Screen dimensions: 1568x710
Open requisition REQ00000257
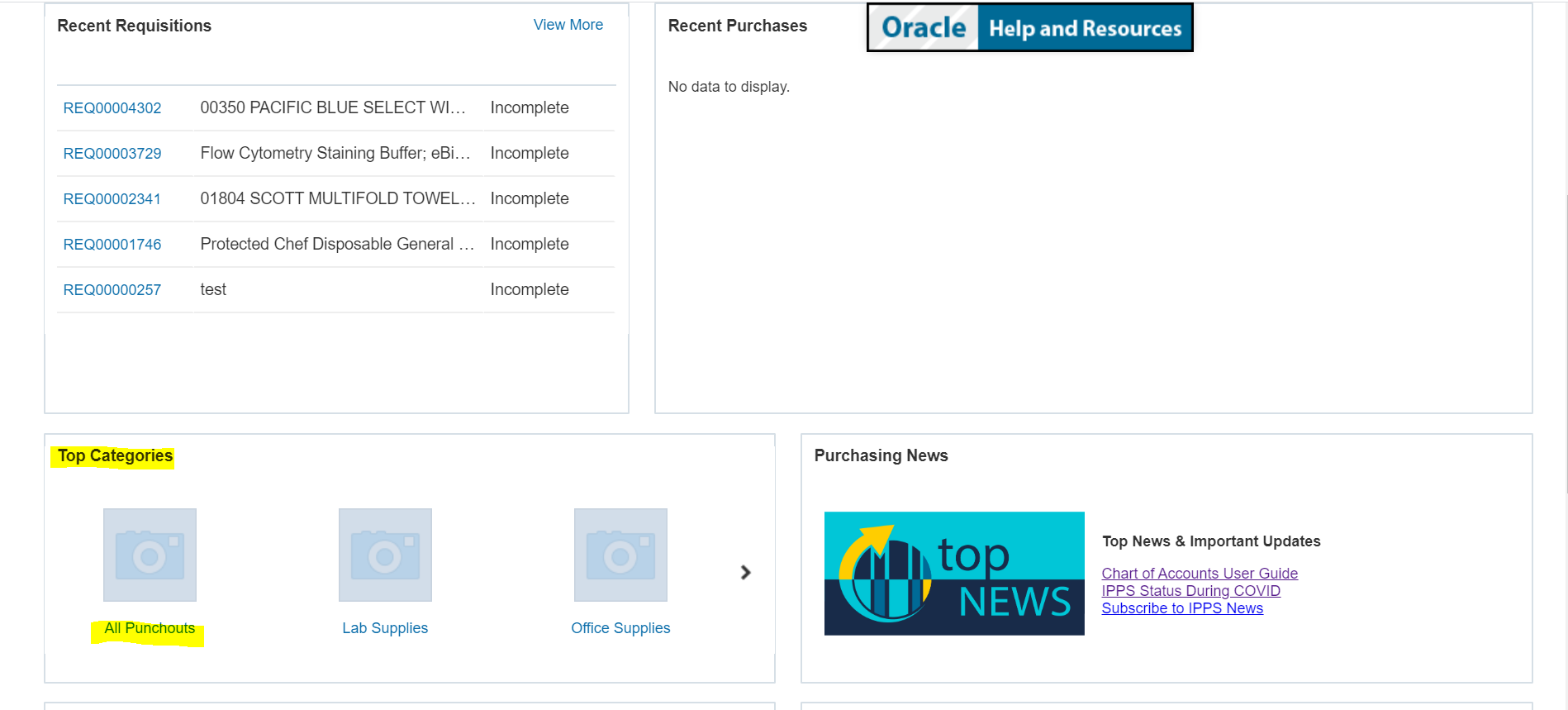point(112,290)
